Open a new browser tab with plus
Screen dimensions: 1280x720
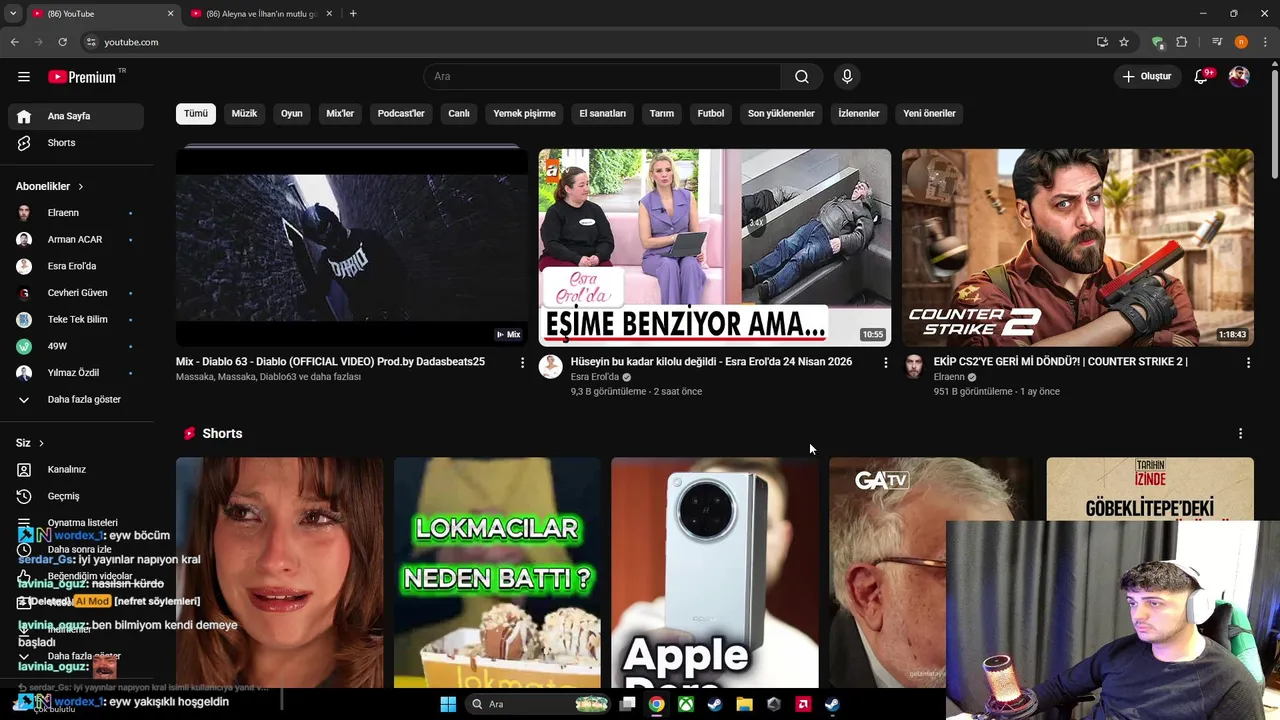click(x=353, y=14)
